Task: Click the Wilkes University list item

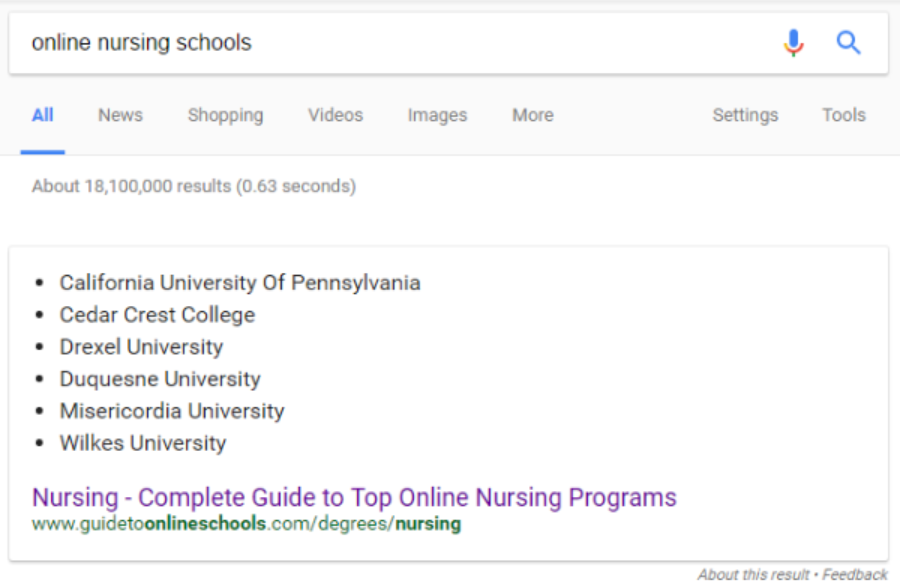Action: (x=143, y=444)
